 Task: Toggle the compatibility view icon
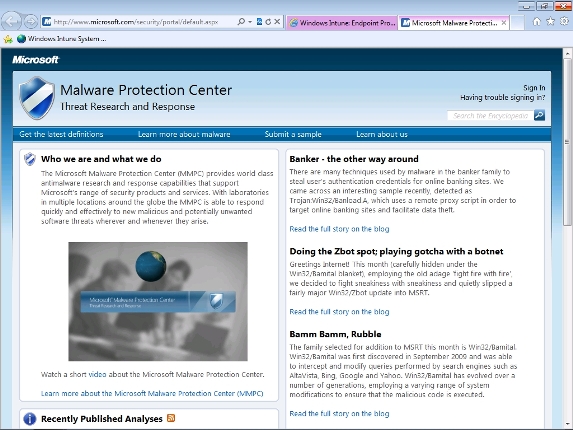[259, 22]
